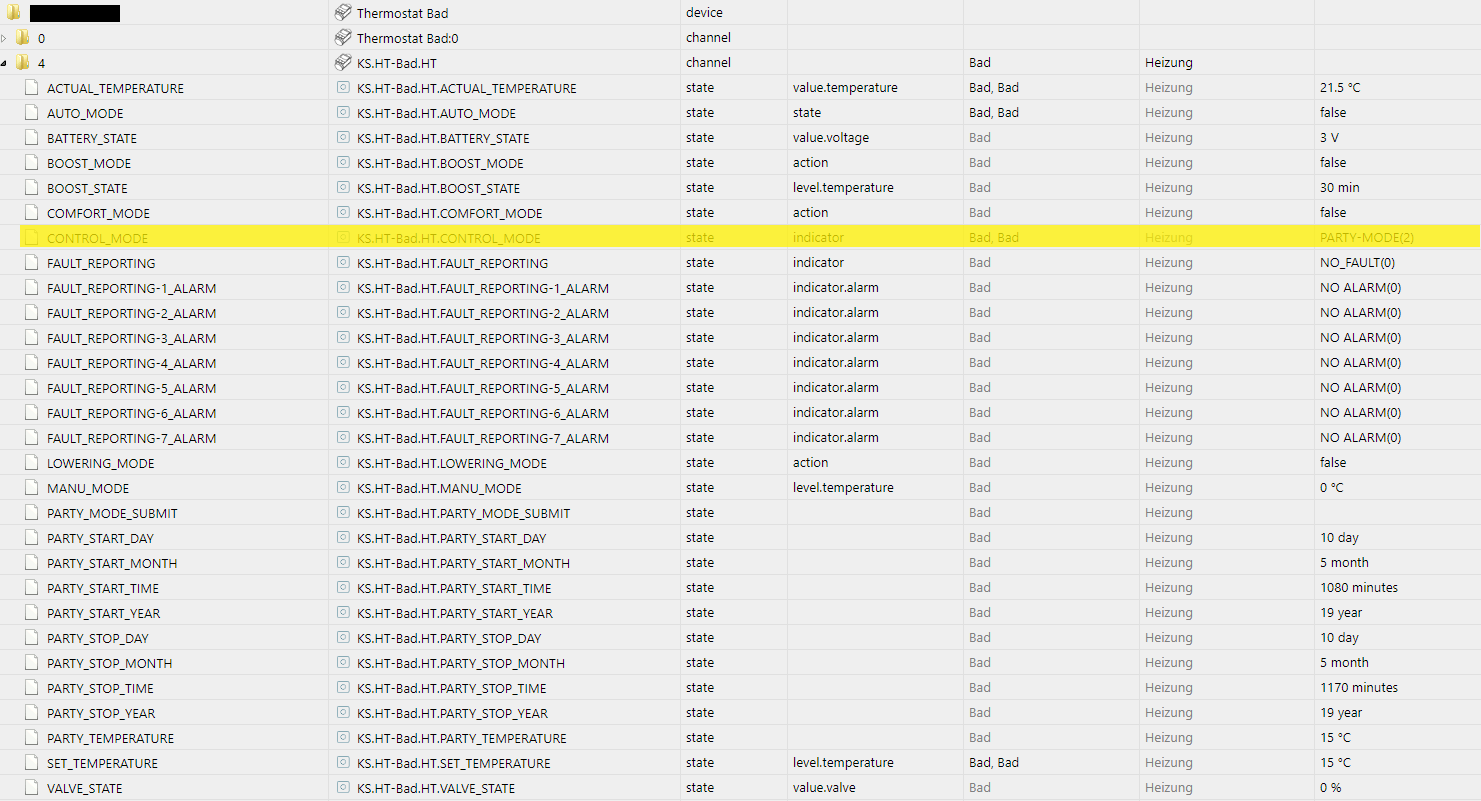
Task: Click the channel icon beside Thermostat Bad:0
Action: 343,38
